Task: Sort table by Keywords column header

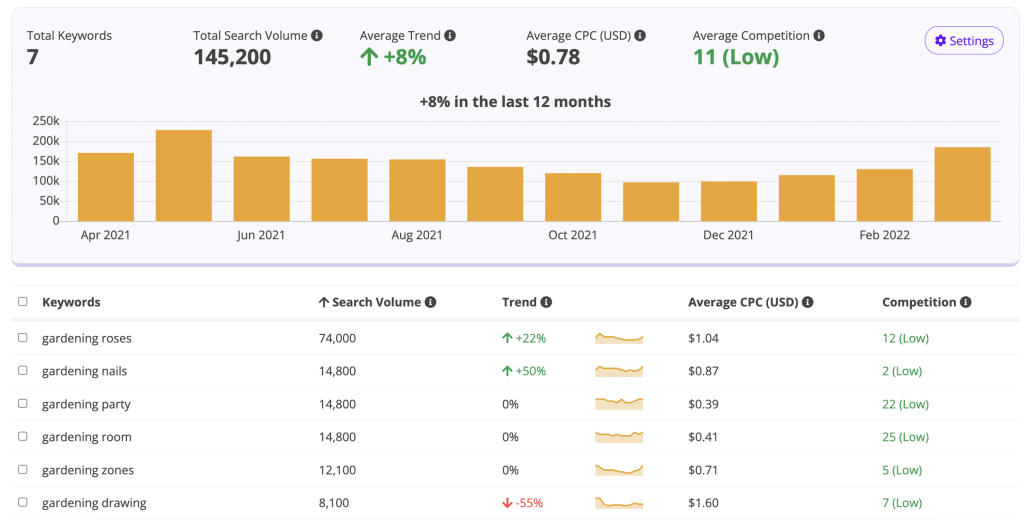Action: click(71, 302)
